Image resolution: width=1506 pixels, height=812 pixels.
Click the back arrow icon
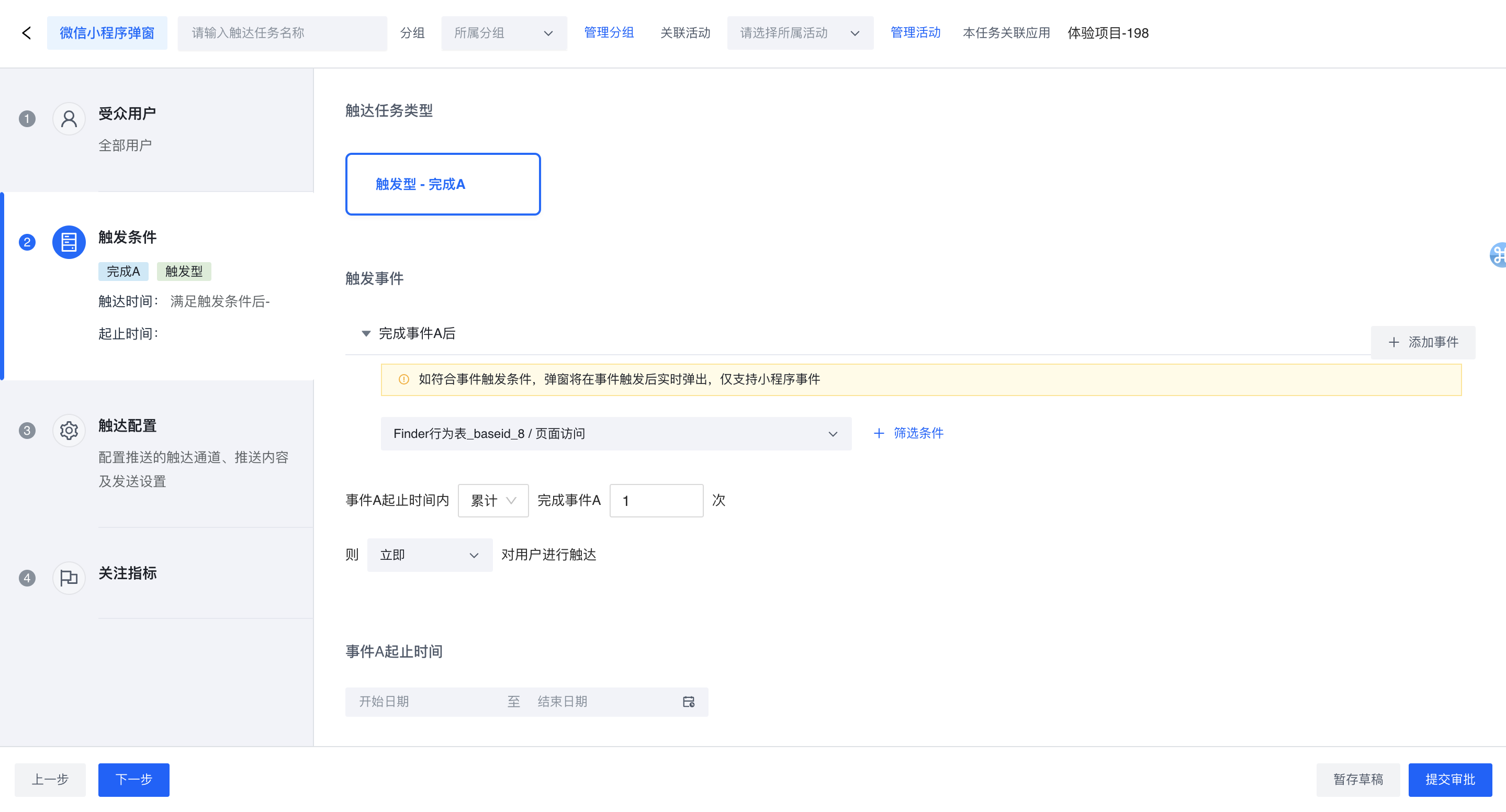coord(26,33)
